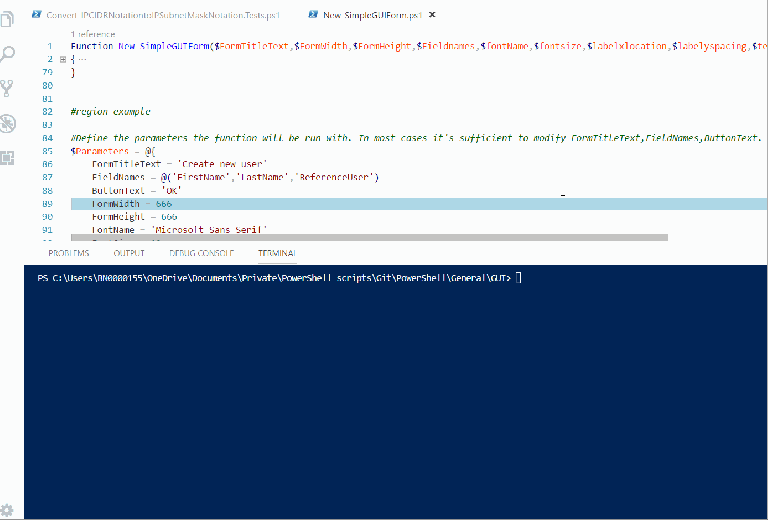Select the New-SimpleGUIForm.ps1 editor tab

(x=372, y=15)
